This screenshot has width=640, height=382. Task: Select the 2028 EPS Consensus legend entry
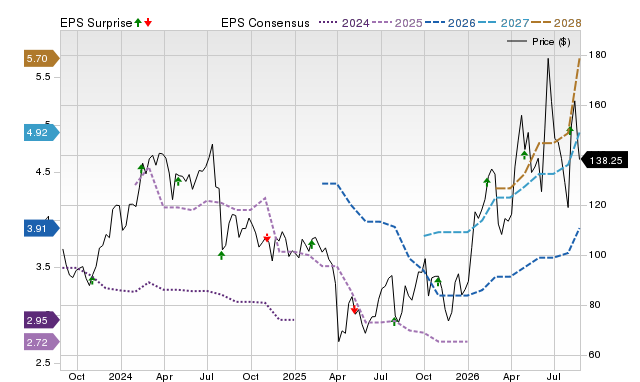tap(556, 23)
